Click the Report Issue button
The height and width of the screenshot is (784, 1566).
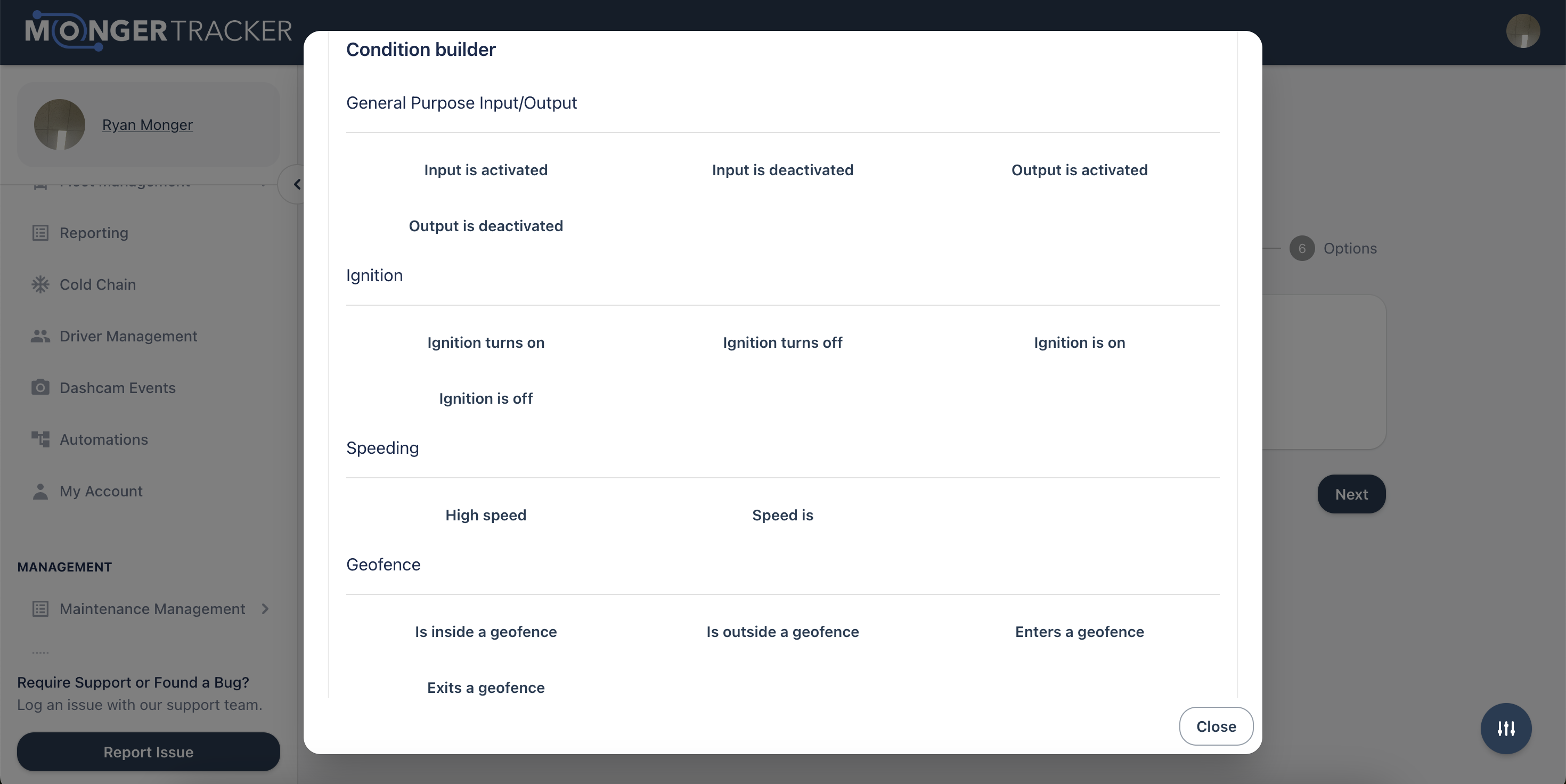148,752
